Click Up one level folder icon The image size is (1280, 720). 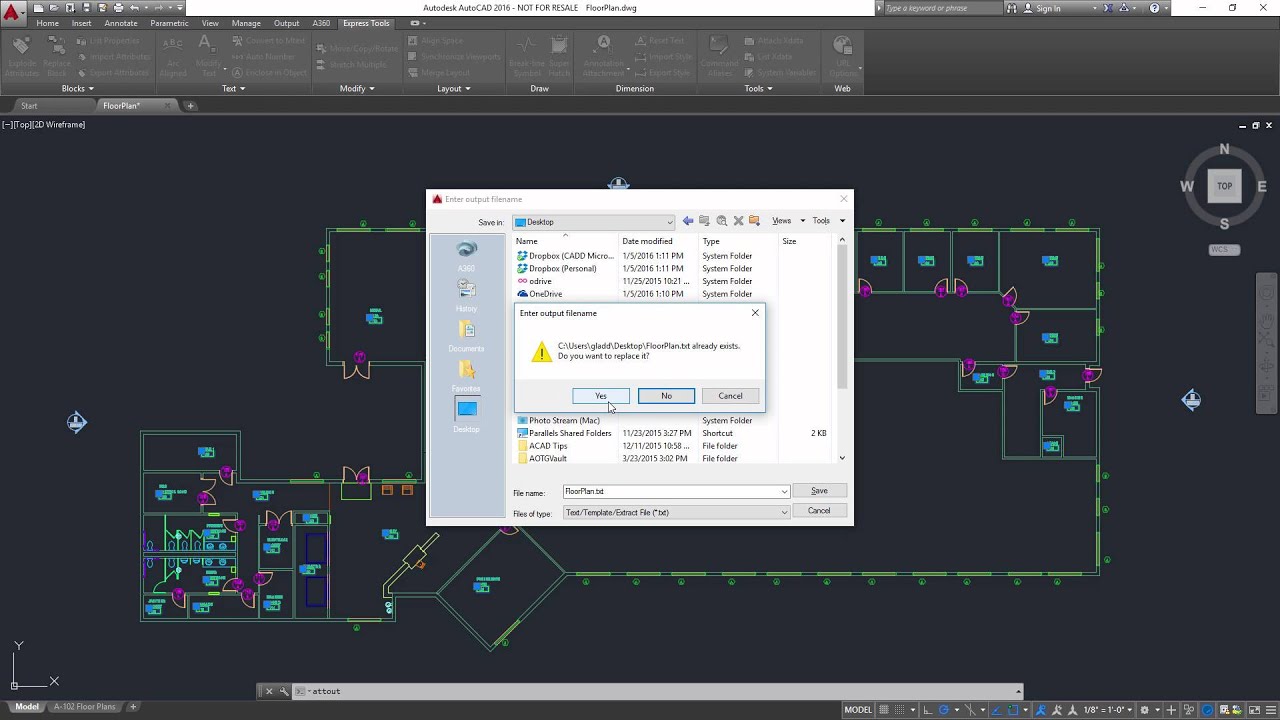704,221
